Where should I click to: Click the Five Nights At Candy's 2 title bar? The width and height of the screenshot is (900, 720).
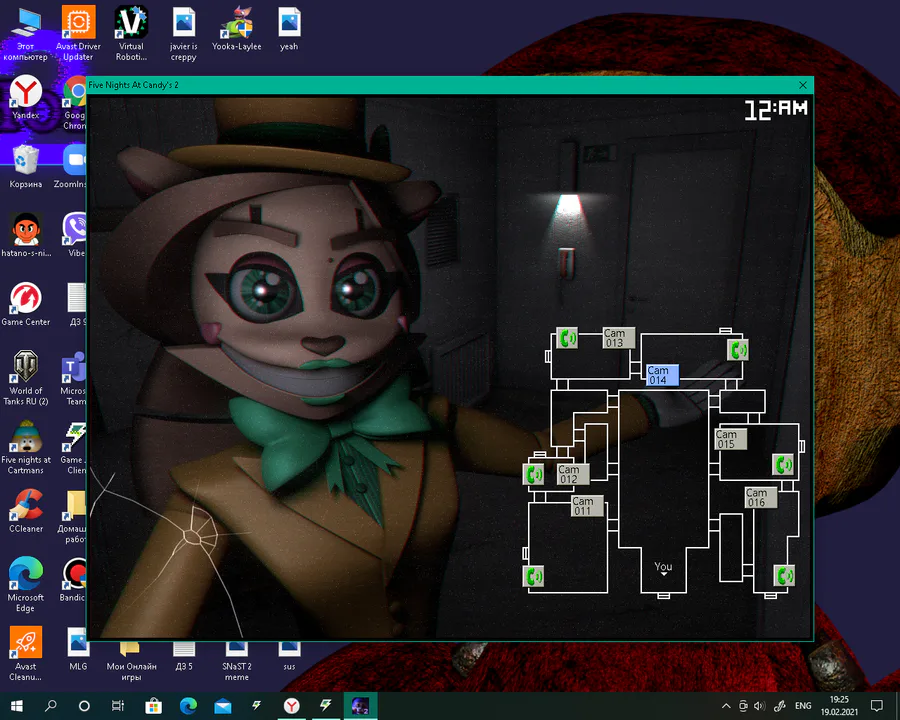(x=450, y=85)
